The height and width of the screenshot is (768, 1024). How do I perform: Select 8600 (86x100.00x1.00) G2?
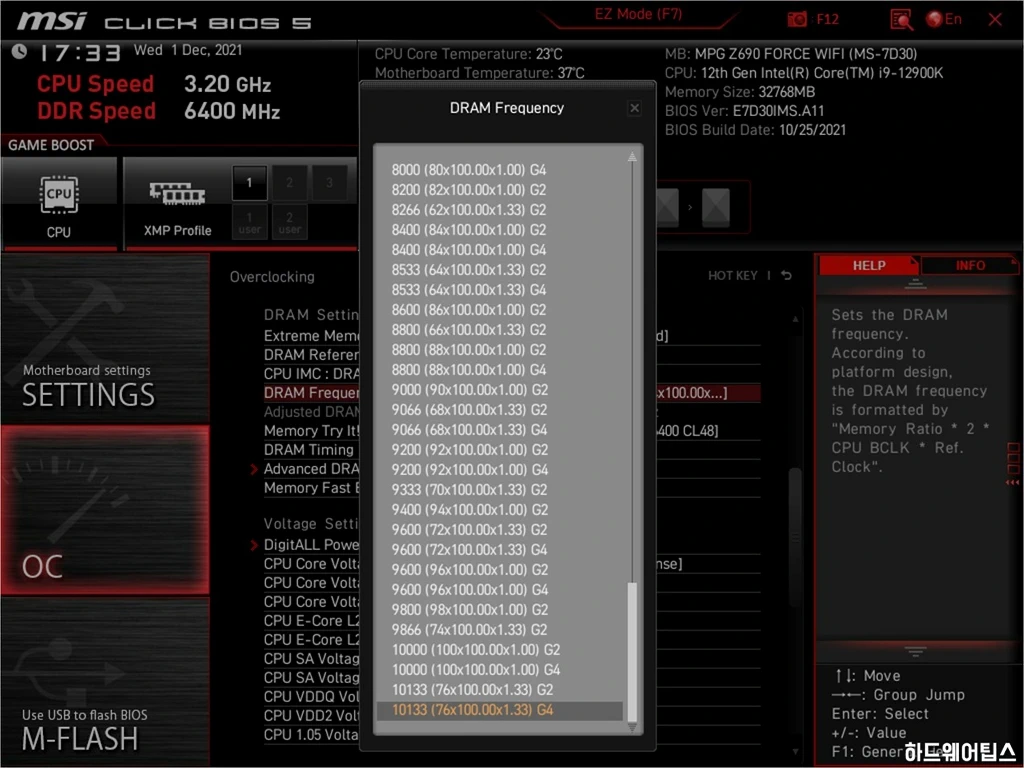(x=500, y=310)
